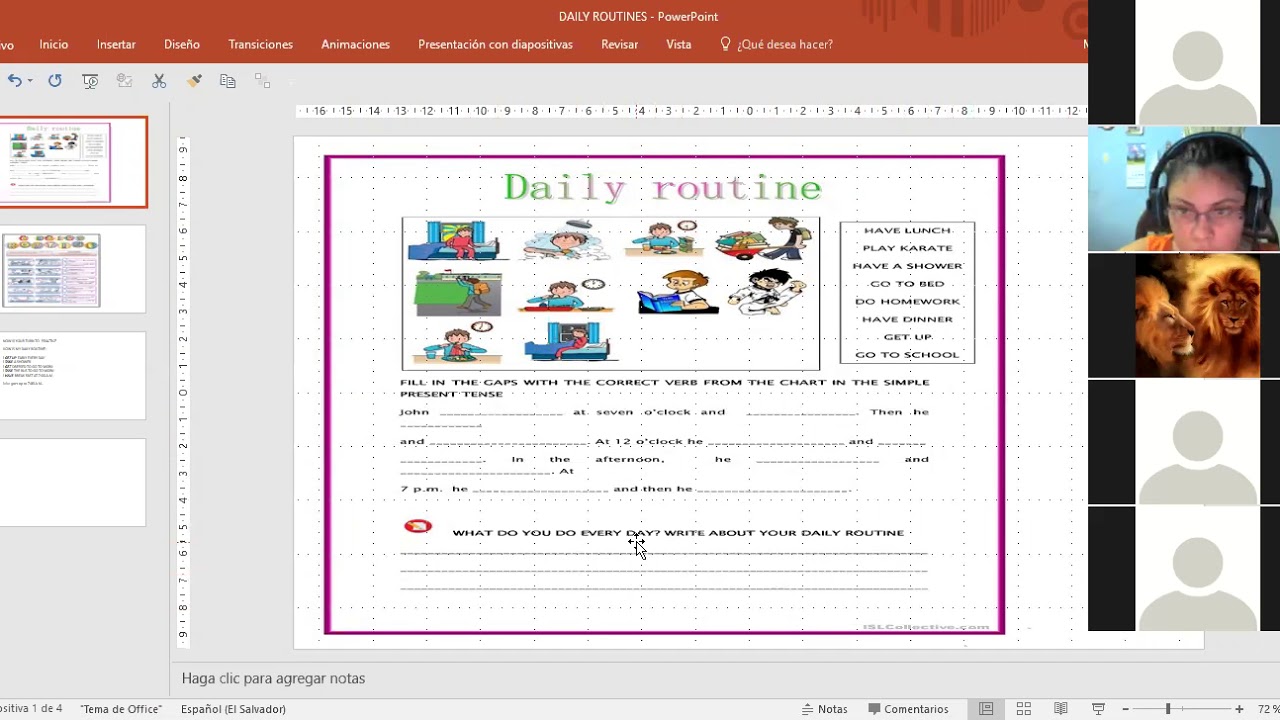Start Slide Show from status bar icon
1280x720 pixels.
coord(1098,709)
